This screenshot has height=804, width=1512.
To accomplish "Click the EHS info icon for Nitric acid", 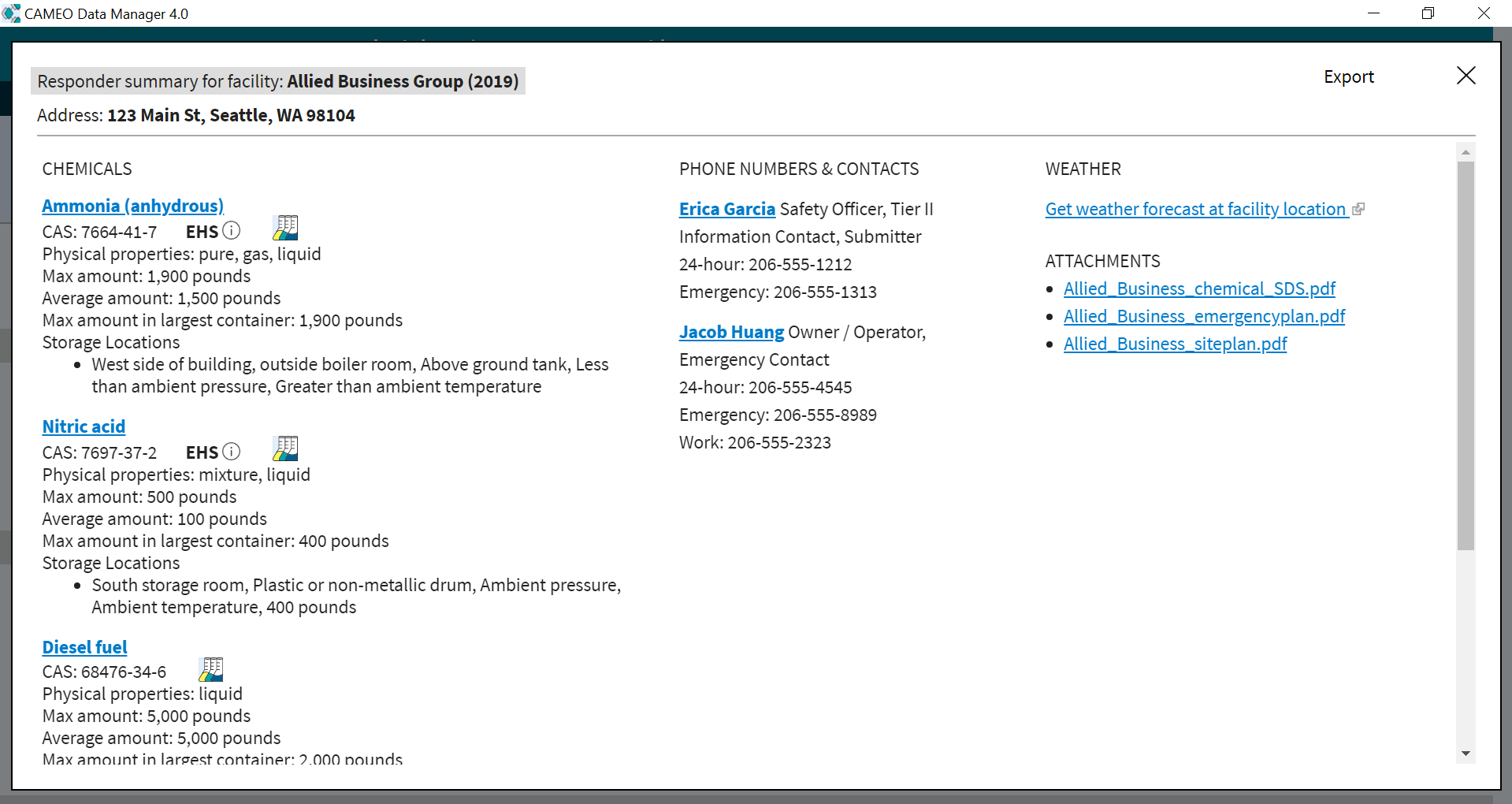I will (x=232, y=451).
